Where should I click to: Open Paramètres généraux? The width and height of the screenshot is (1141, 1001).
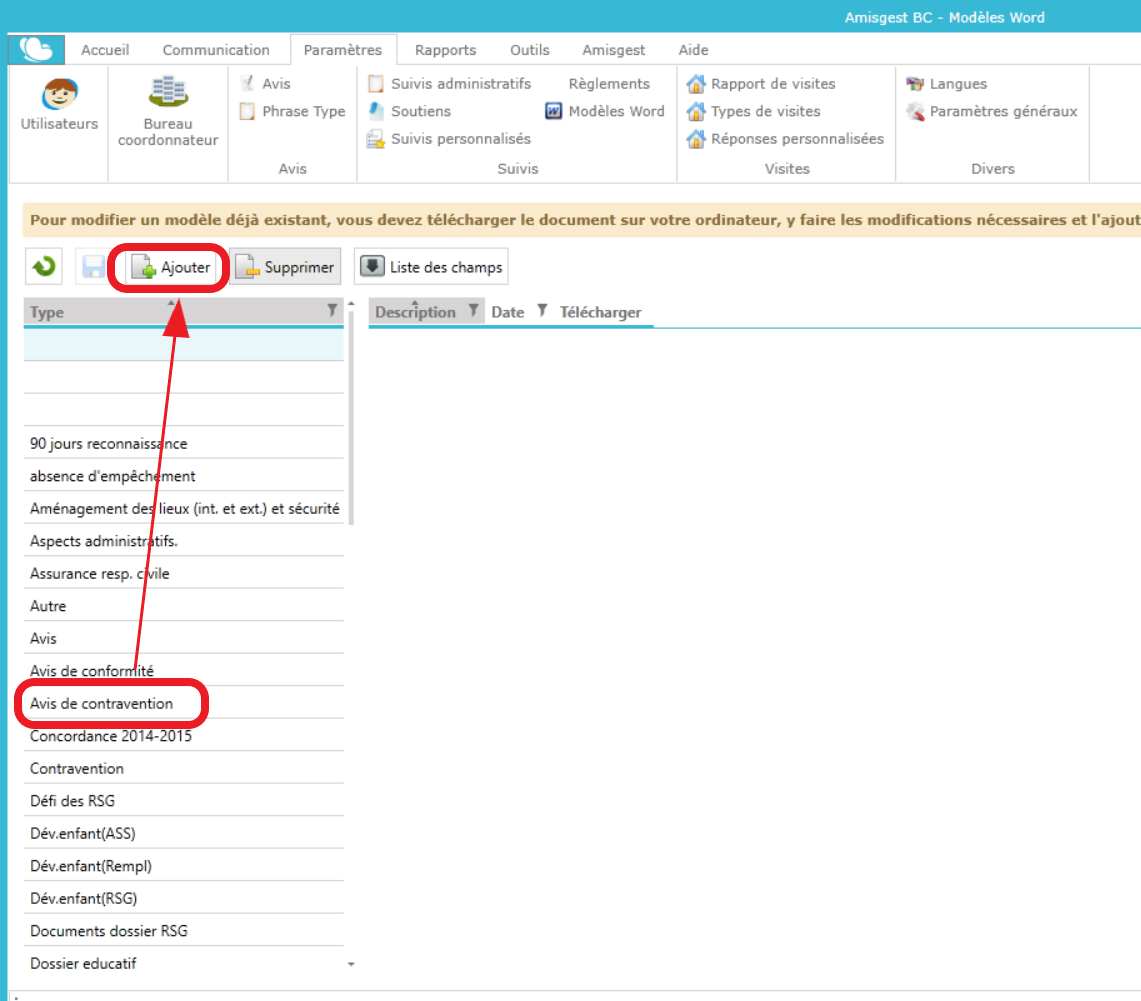tap(992, 111)
